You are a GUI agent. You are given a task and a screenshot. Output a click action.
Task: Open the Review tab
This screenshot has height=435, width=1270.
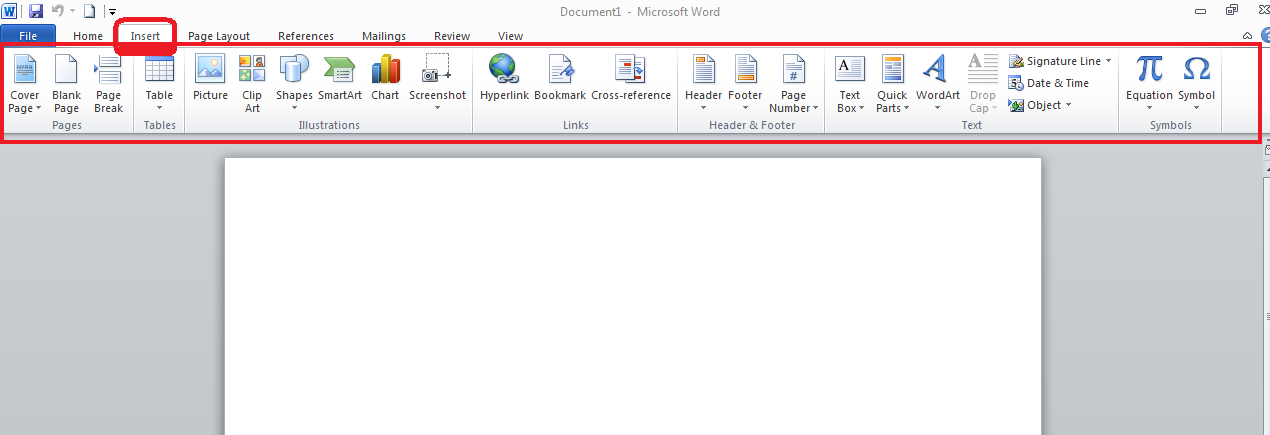[452, 36]
